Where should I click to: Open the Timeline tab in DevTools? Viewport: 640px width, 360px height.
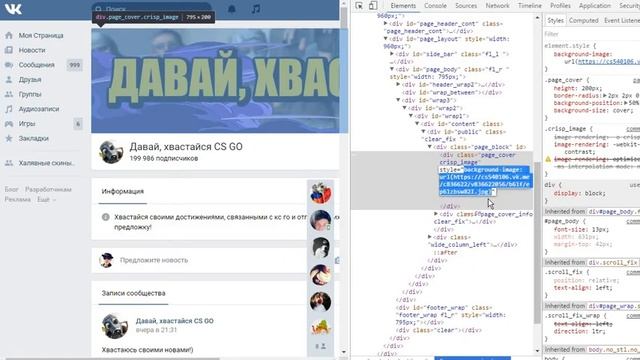pyautogui.click(x=529, y=6)
